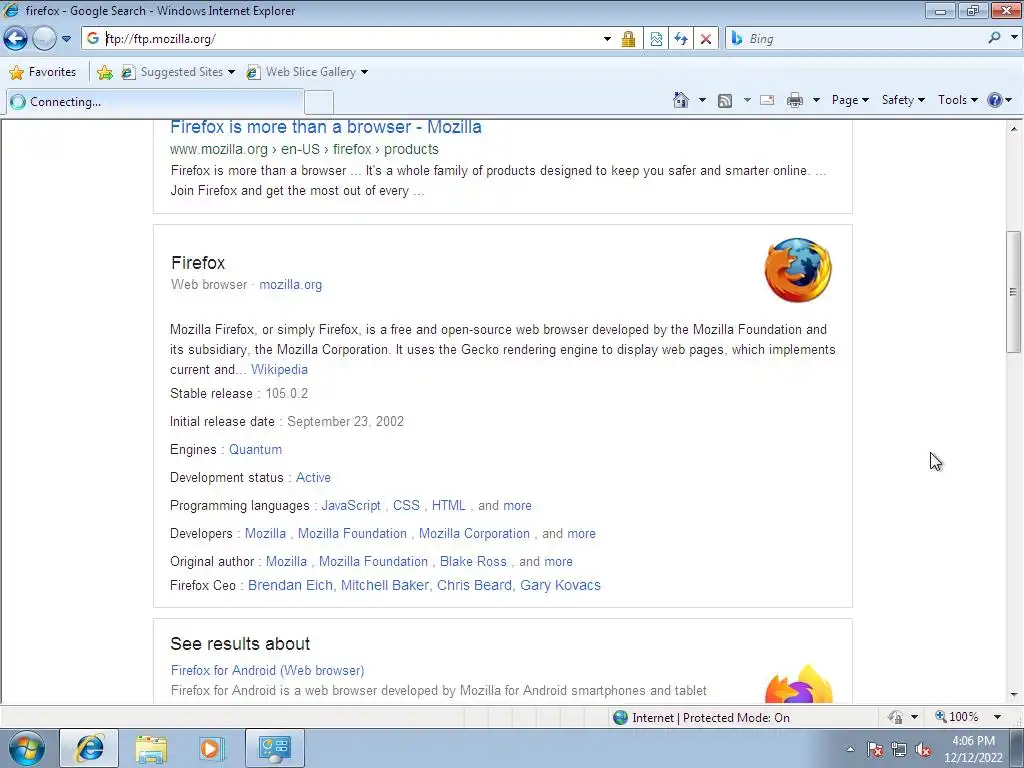The image size is (1024, 768).
Task: Open the Safety menu
Action: point(903,100)
